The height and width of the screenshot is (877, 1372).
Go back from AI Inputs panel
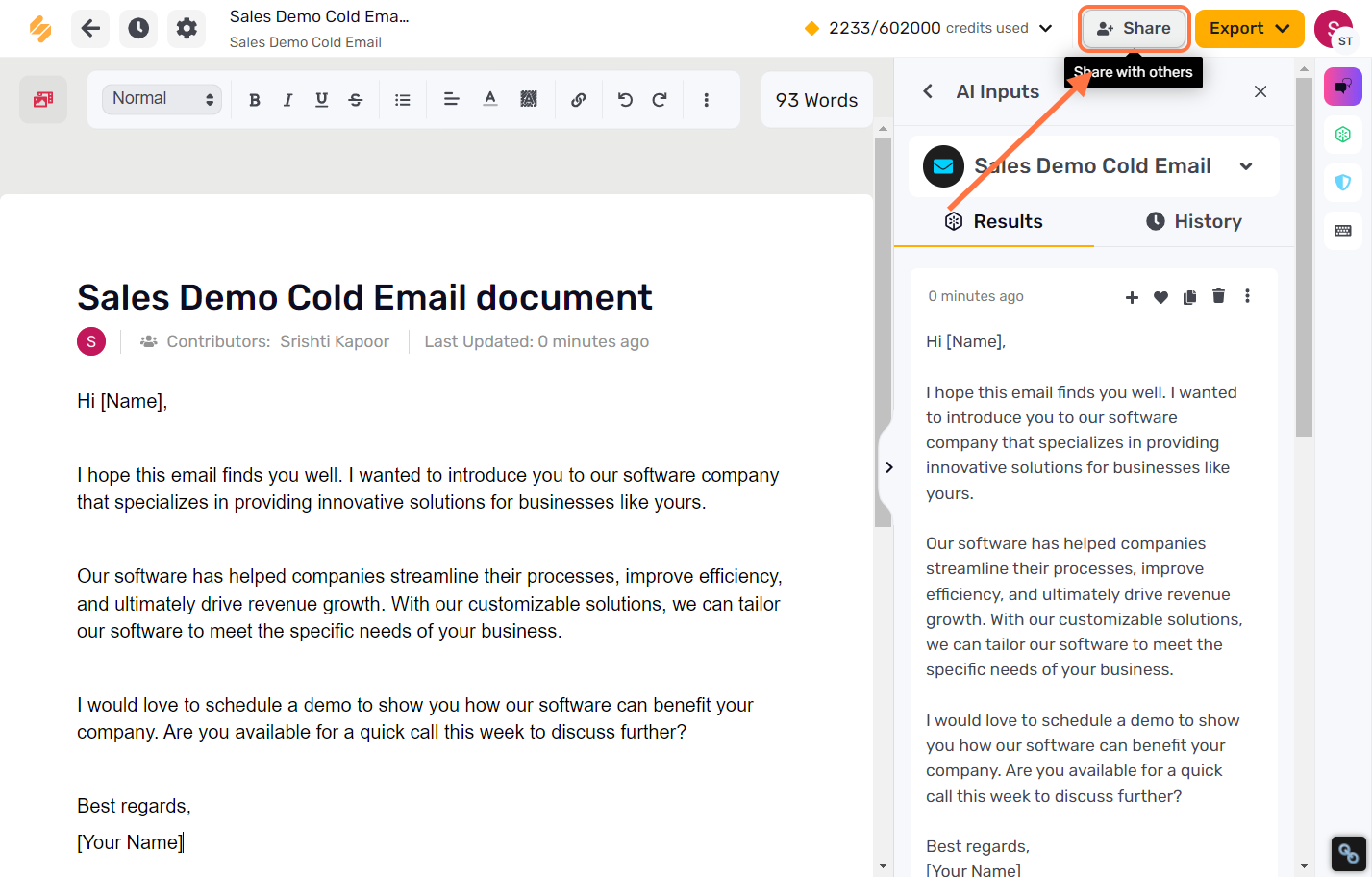[928, 91]
